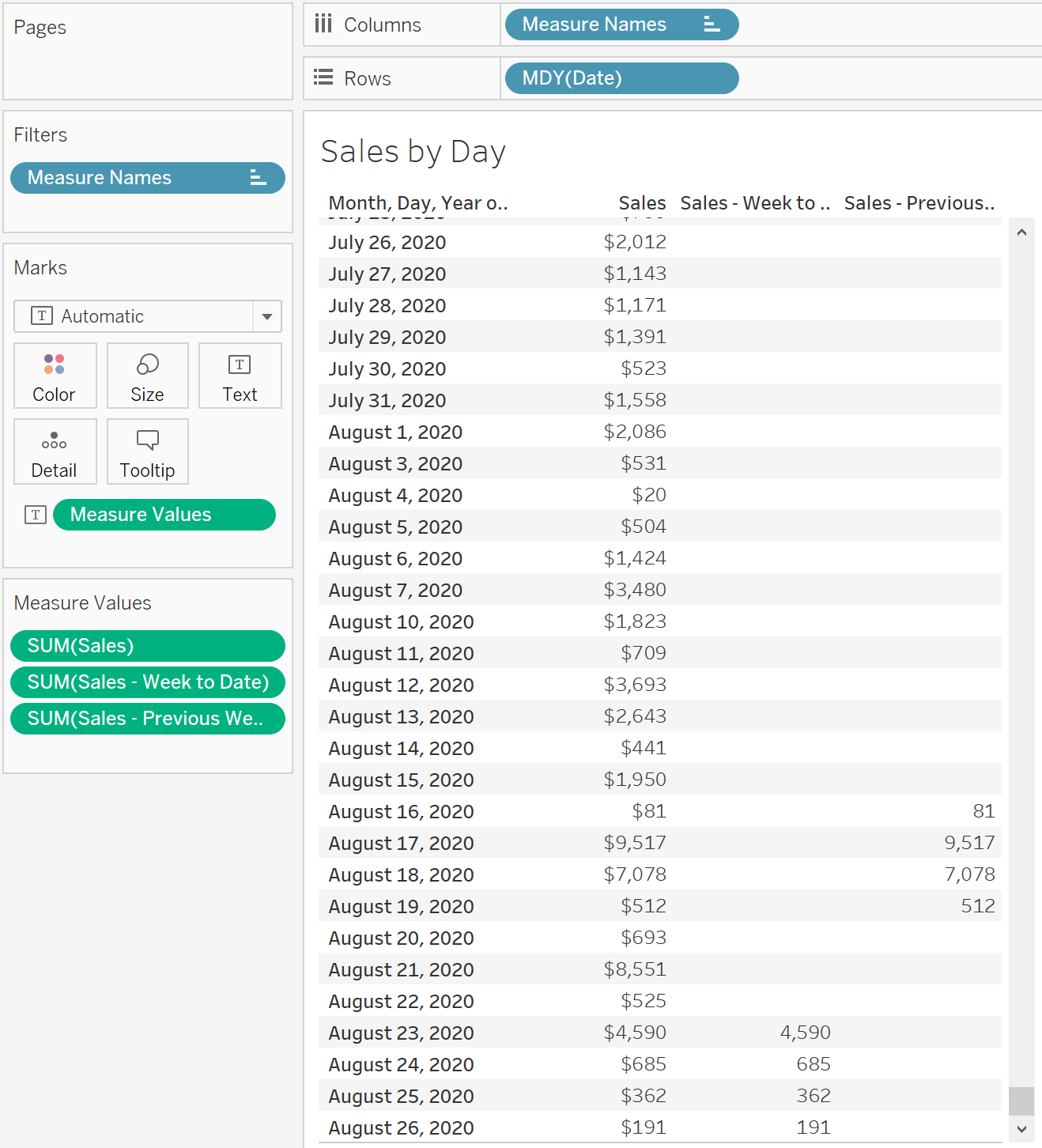The image size is (1042, 1148).
Task: Click sort icon on Columns Measure Names pill
Action: click(x=712, y=25)
